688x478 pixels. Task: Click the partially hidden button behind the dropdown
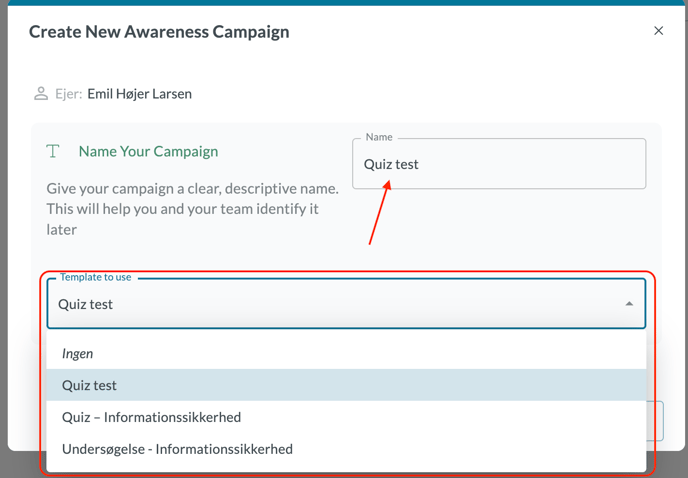click(655, 421)
